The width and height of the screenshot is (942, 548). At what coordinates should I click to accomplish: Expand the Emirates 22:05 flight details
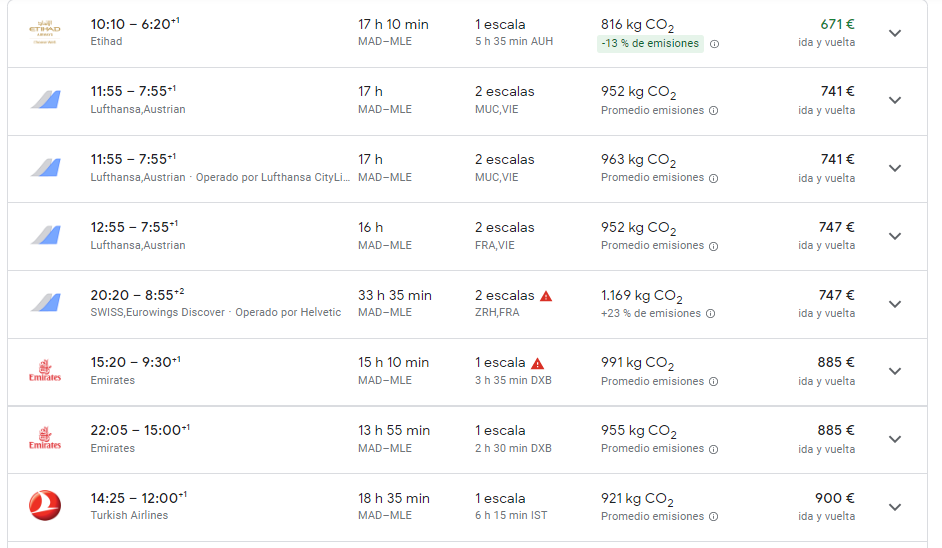coord(895,439)
